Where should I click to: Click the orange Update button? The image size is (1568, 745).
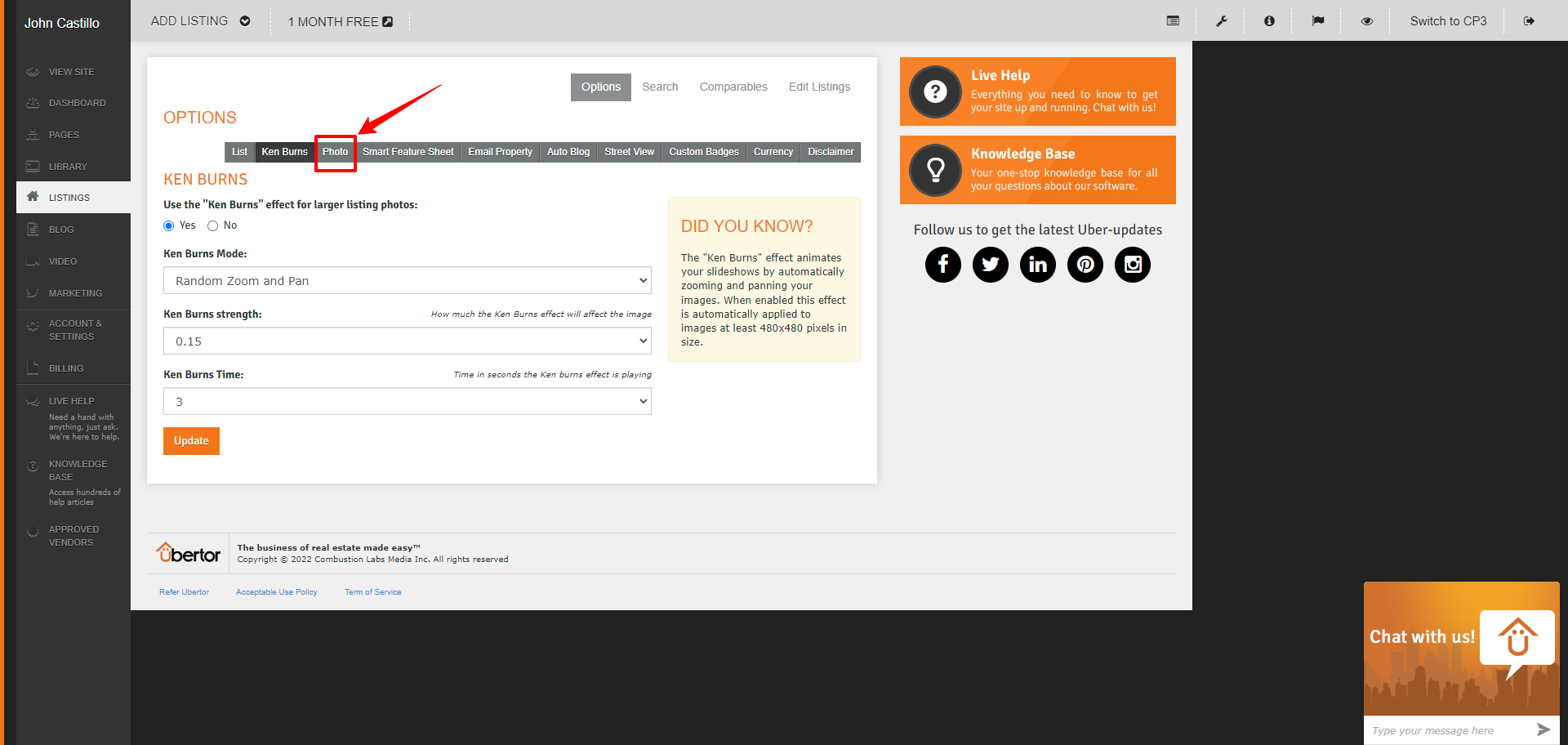pos(191,441)
